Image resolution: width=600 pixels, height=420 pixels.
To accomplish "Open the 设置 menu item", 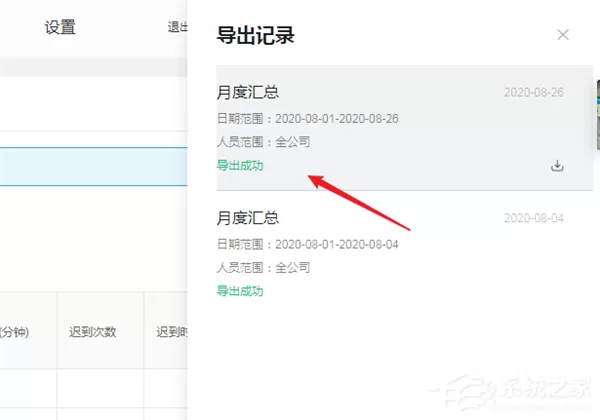I will pyautogui.click(x=60, y=27).
